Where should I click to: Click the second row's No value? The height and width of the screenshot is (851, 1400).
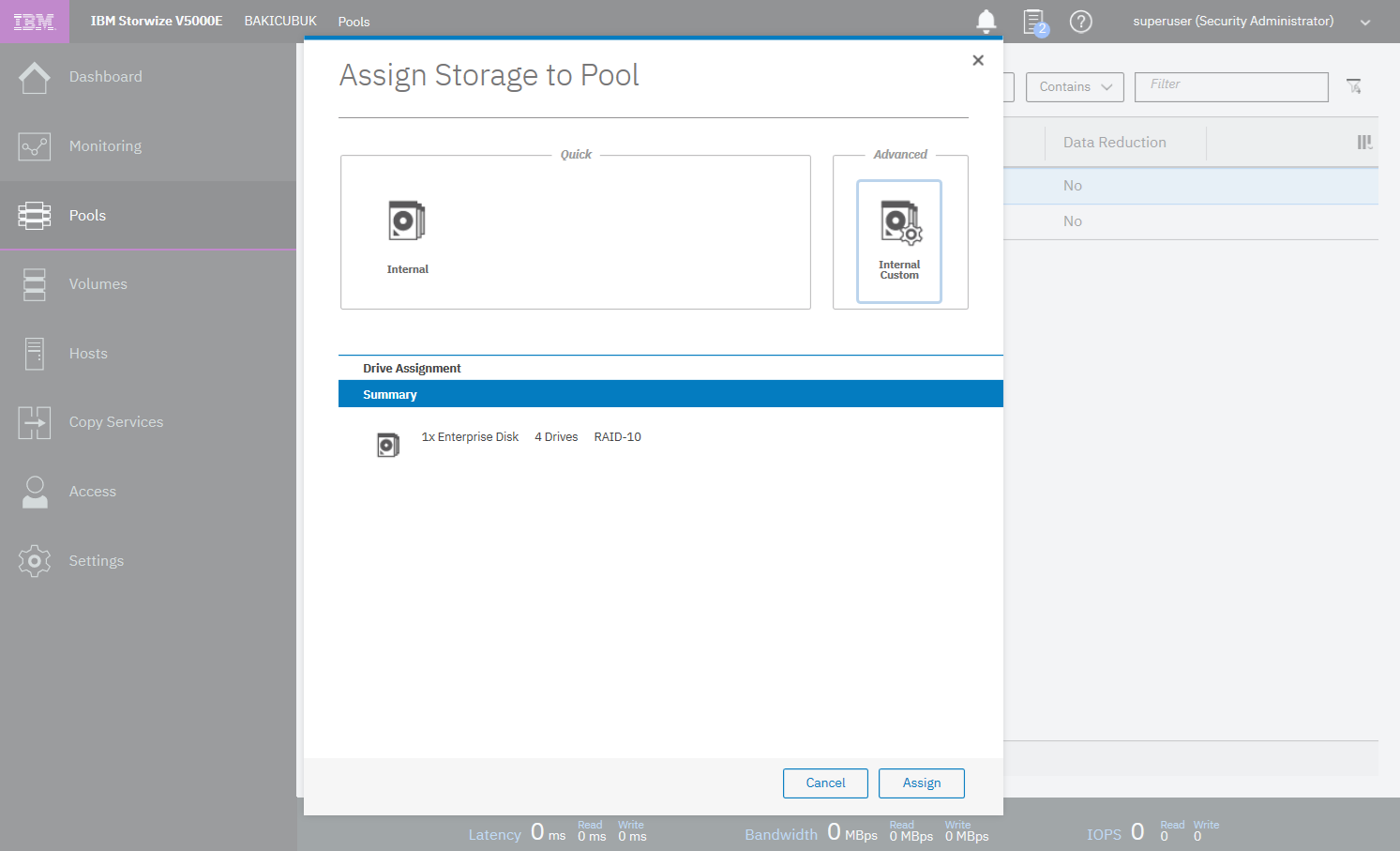tap(1073, 221)
